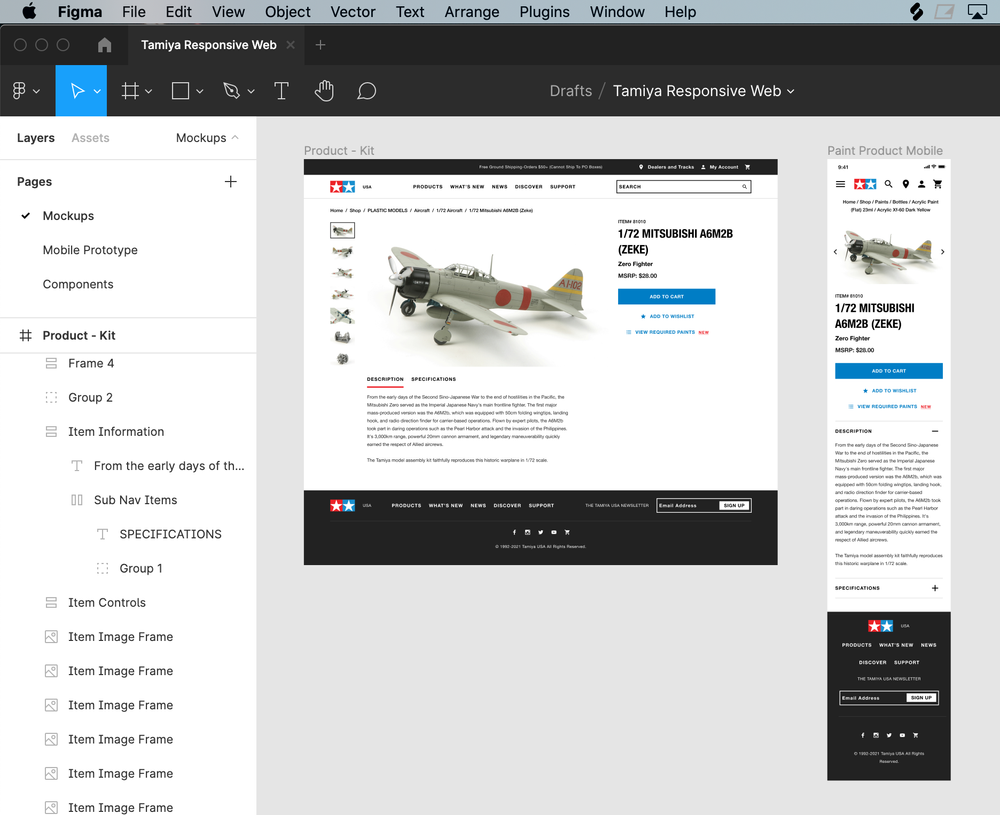Open the Vector menu
1000x815 pixels.
pyautogui.click(x=353, y=11)
